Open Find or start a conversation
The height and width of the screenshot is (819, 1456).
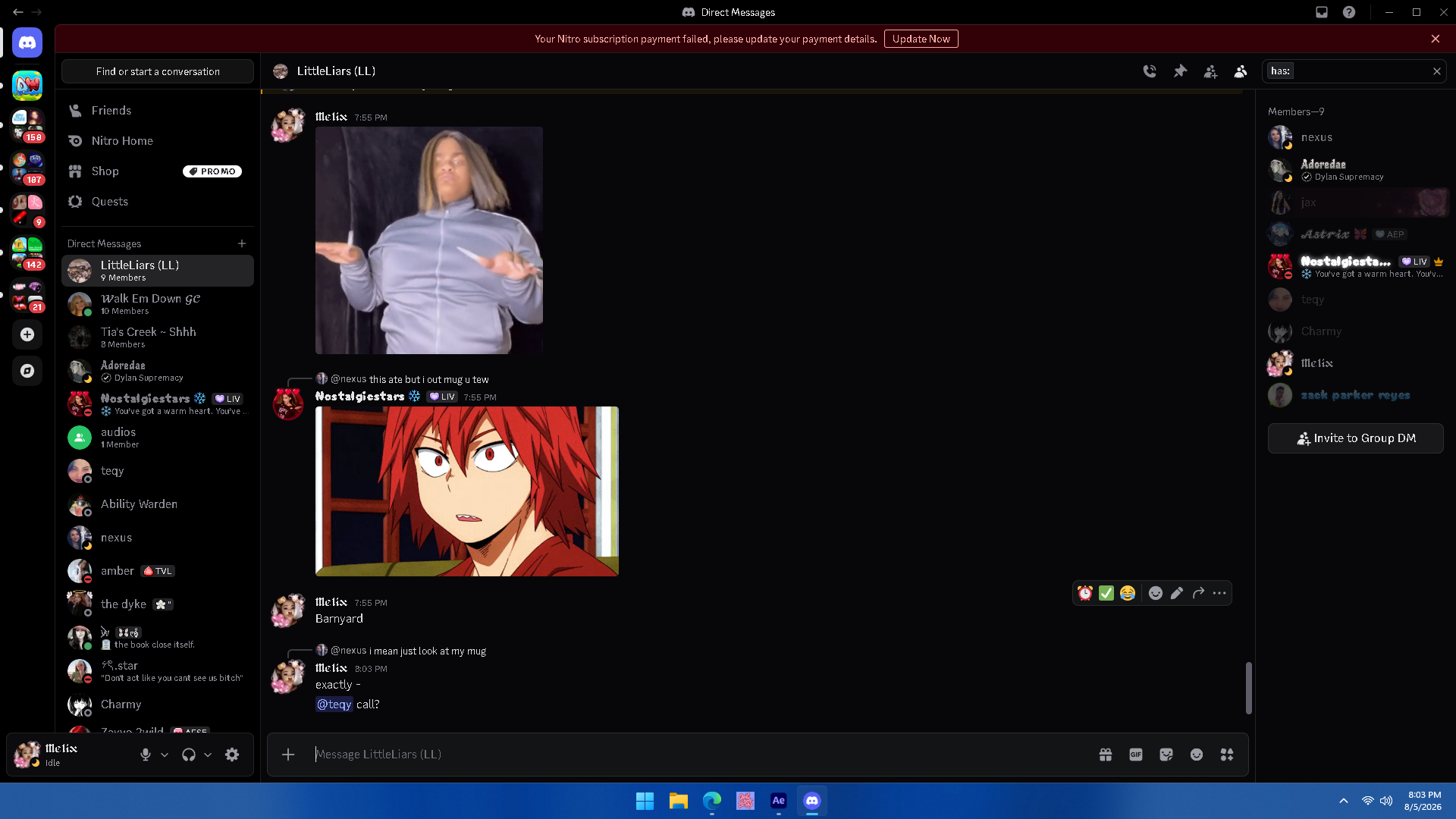(158, 71)
